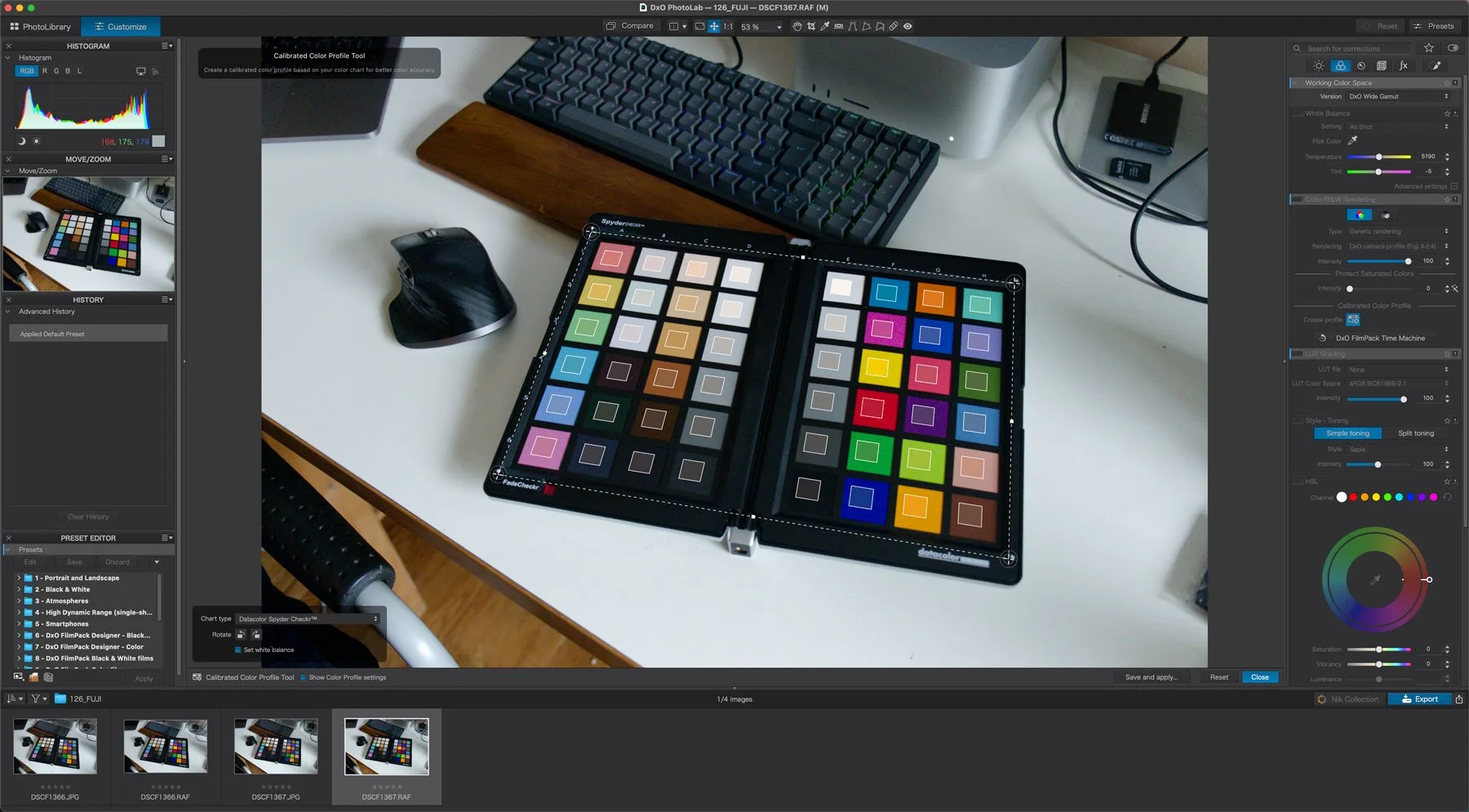Open the Effects fx tab icon
The width and height of the screenshot is (1469, 812).
[1404, 66]
